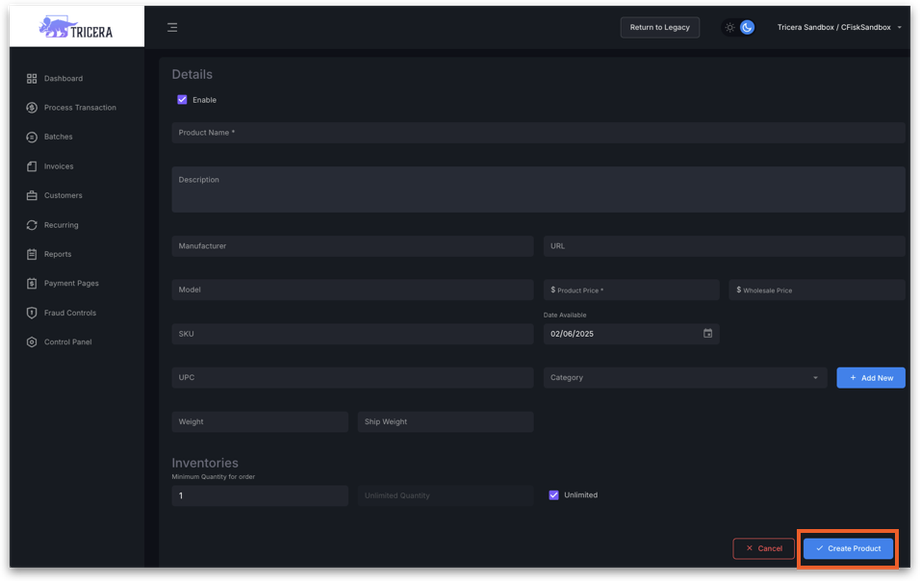Focus the Product Name input field

pyautogui.click(x=540, y=132)
